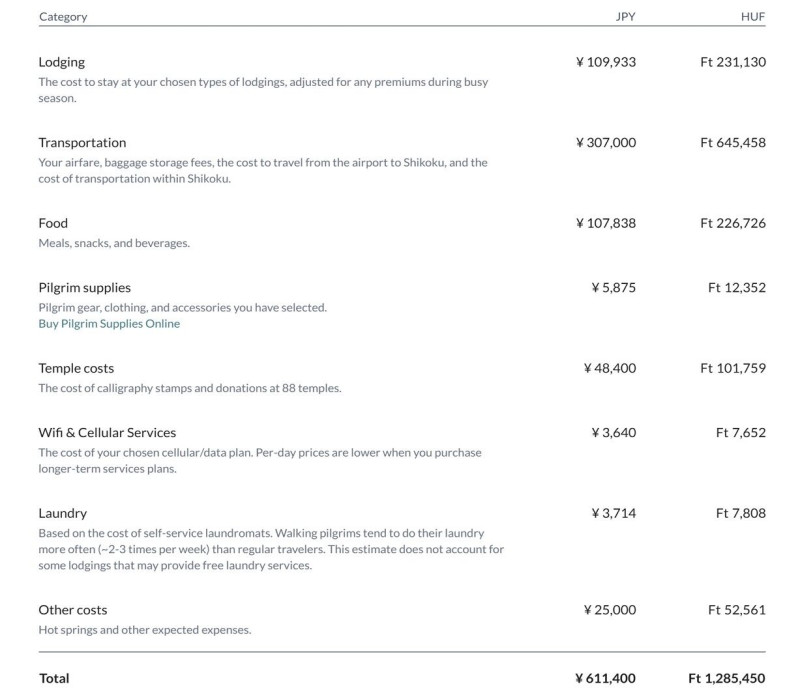Click the Ft 231,130 lodging amount
800x697 pixels.
point(733,62)
